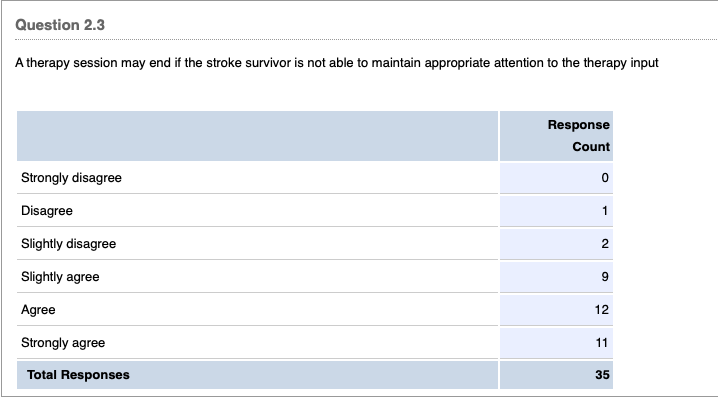This screenshot has width=718, height=399.
Task: Click the Question 2.3 heading
Action: click(x=60, y=25)
